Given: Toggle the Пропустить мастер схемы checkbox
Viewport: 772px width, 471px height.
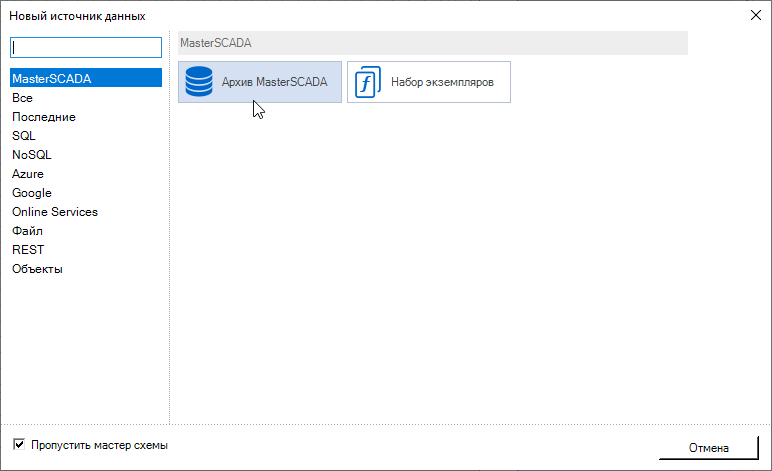Looking at the screenshot, I should [x=19, y=444].
